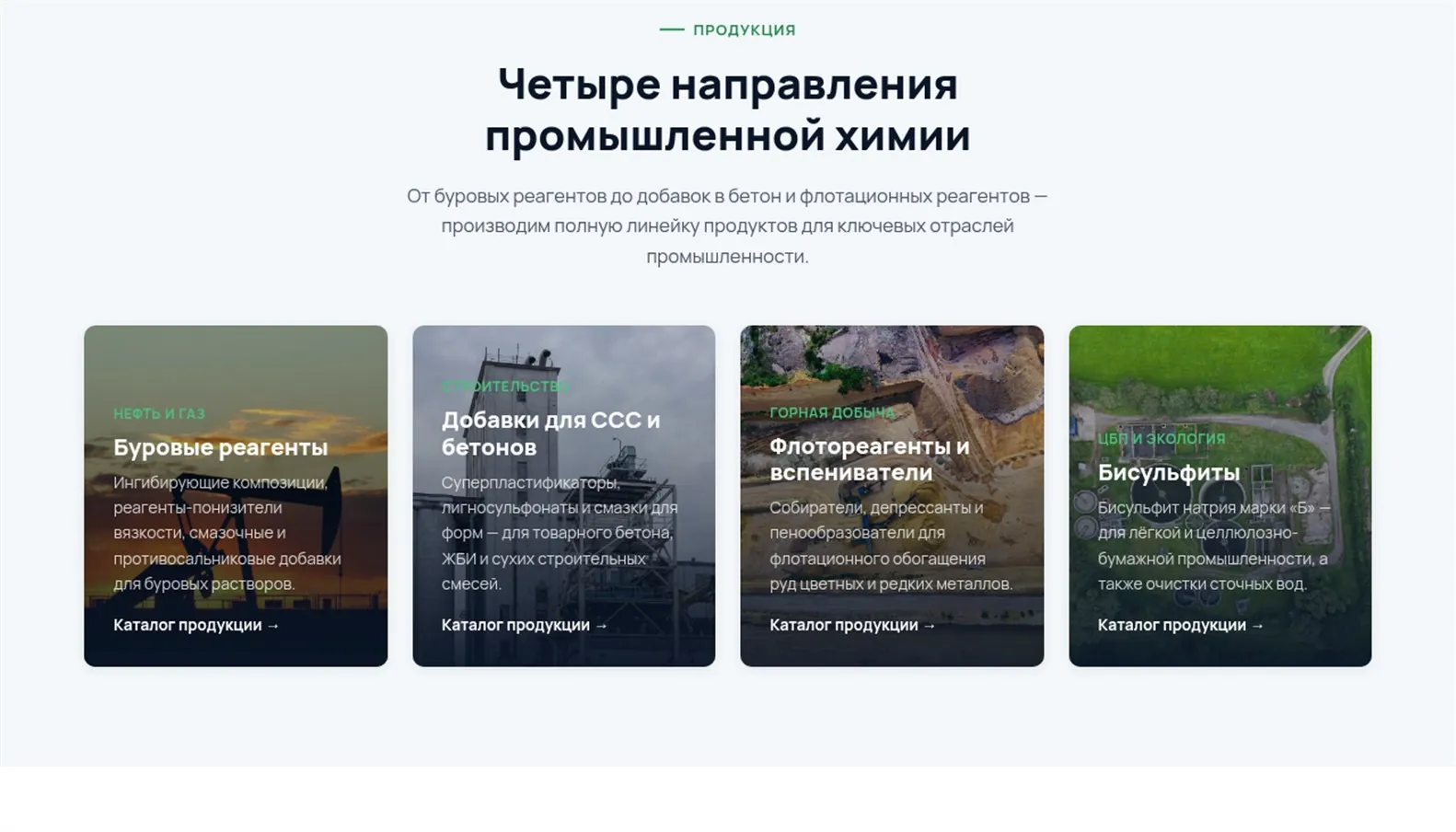The height and width of the screenshot is (832, 1456).
Task: Open catalog link in Буровые реагенты card
Action: (196, 625)
